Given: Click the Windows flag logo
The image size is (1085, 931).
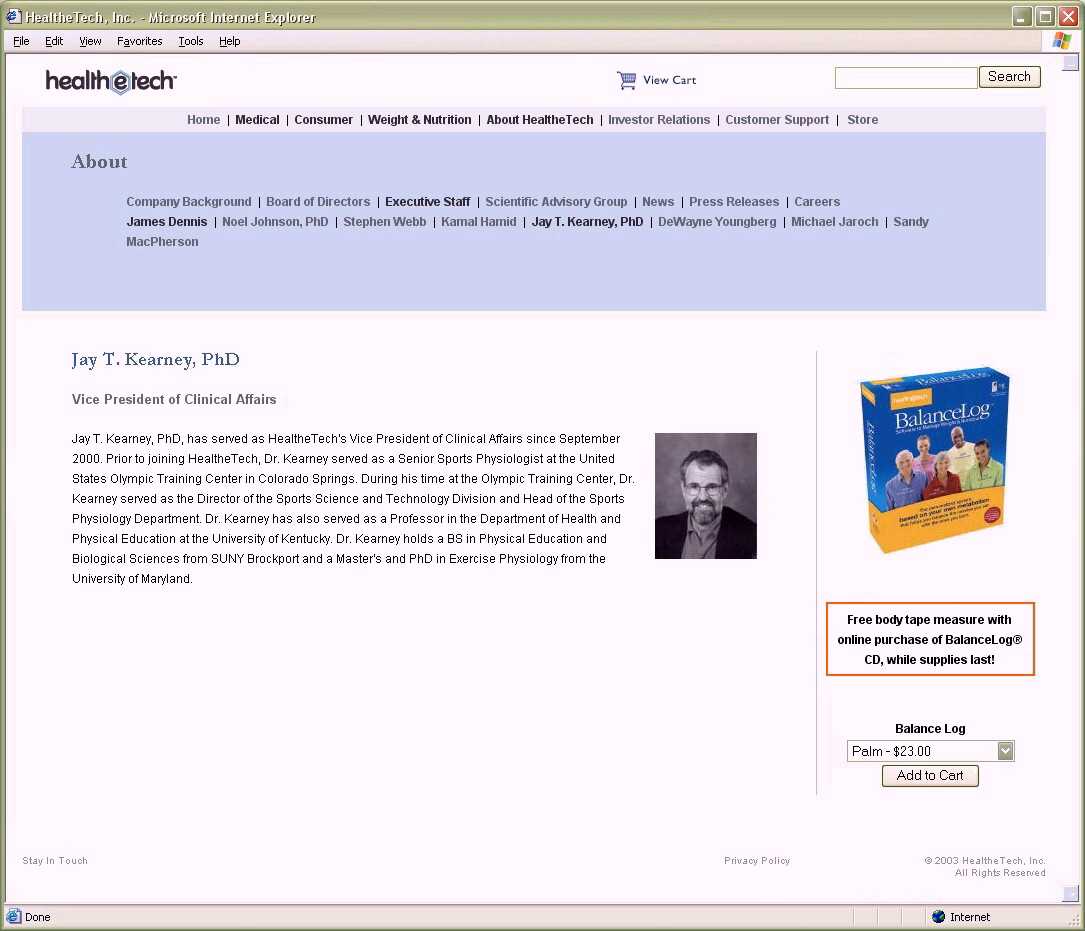Looking at the screenshot, I should [x=1061, y=41].
